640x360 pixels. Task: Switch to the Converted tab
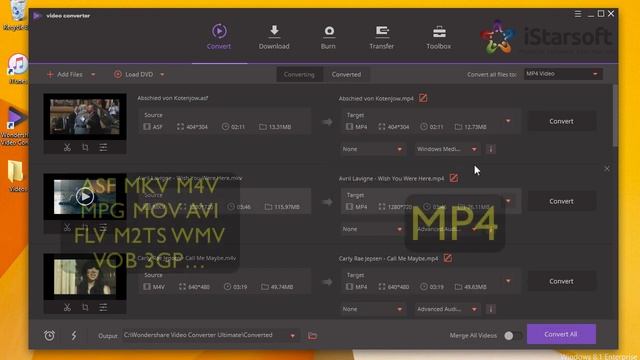(346, 75)
